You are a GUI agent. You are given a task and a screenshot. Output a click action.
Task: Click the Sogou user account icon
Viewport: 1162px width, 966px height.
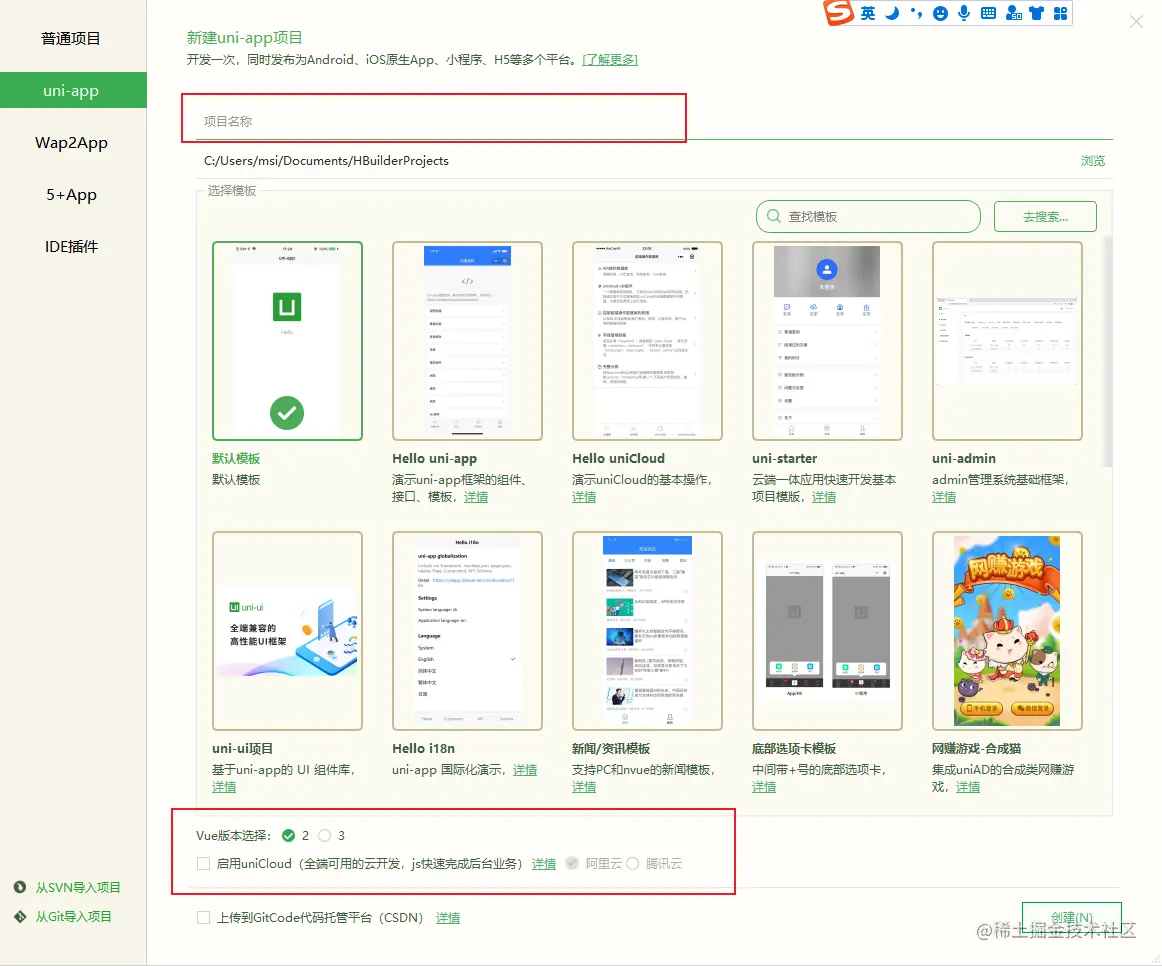point(1013,13)
